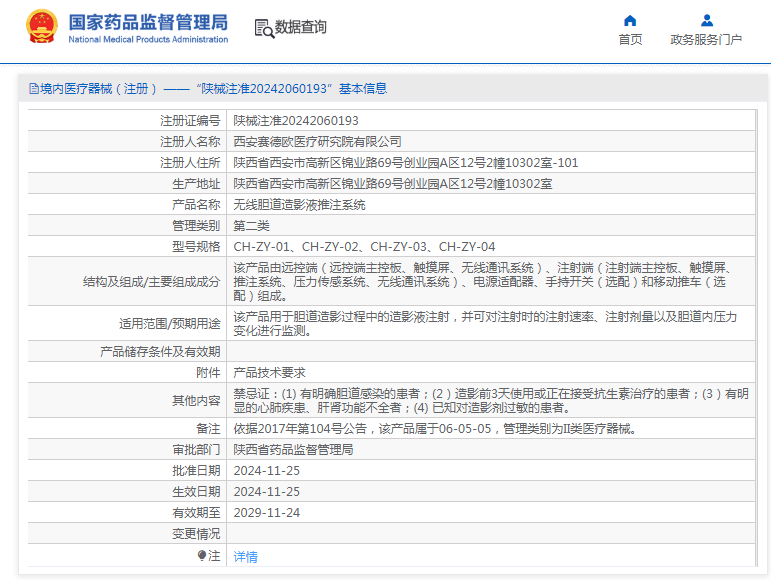This screenshot has height=580, width=771.
Task: Click the 产品技术要求 attachment
Action: pyautogui.click(x=269, y=373)
